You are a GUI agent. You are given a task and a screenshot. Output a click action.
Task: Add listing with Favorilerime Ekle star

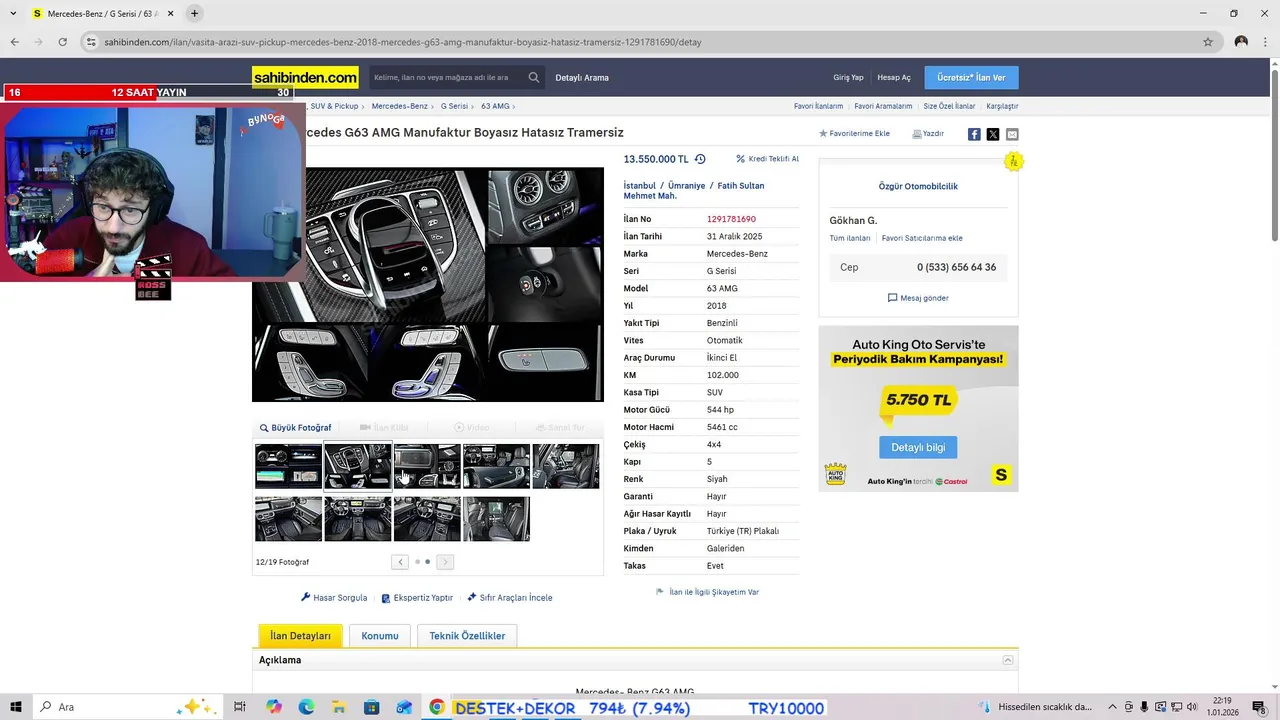click(x=854, y=133)
